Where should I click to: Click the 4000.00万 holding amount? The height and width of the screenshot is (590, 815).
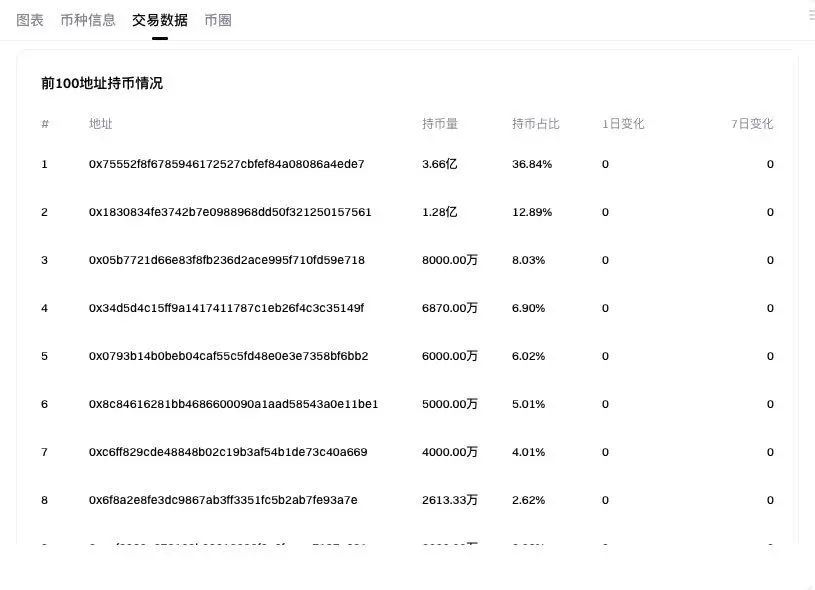pyautogui.click(x=450, y=452)
